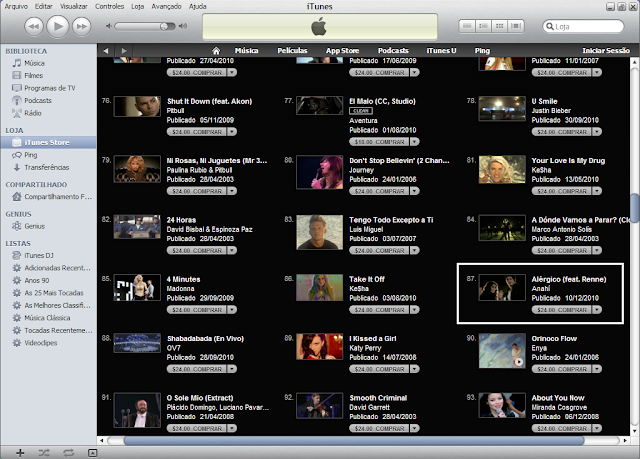Viewport: 640px width, 459px height.
Task: Open the Arquivo menu
Action: coord(16,7)
